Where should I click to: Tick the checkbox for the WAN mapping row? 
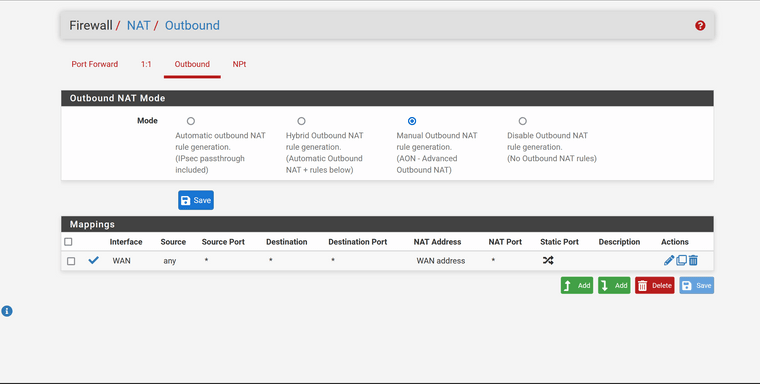coord(71,261)
